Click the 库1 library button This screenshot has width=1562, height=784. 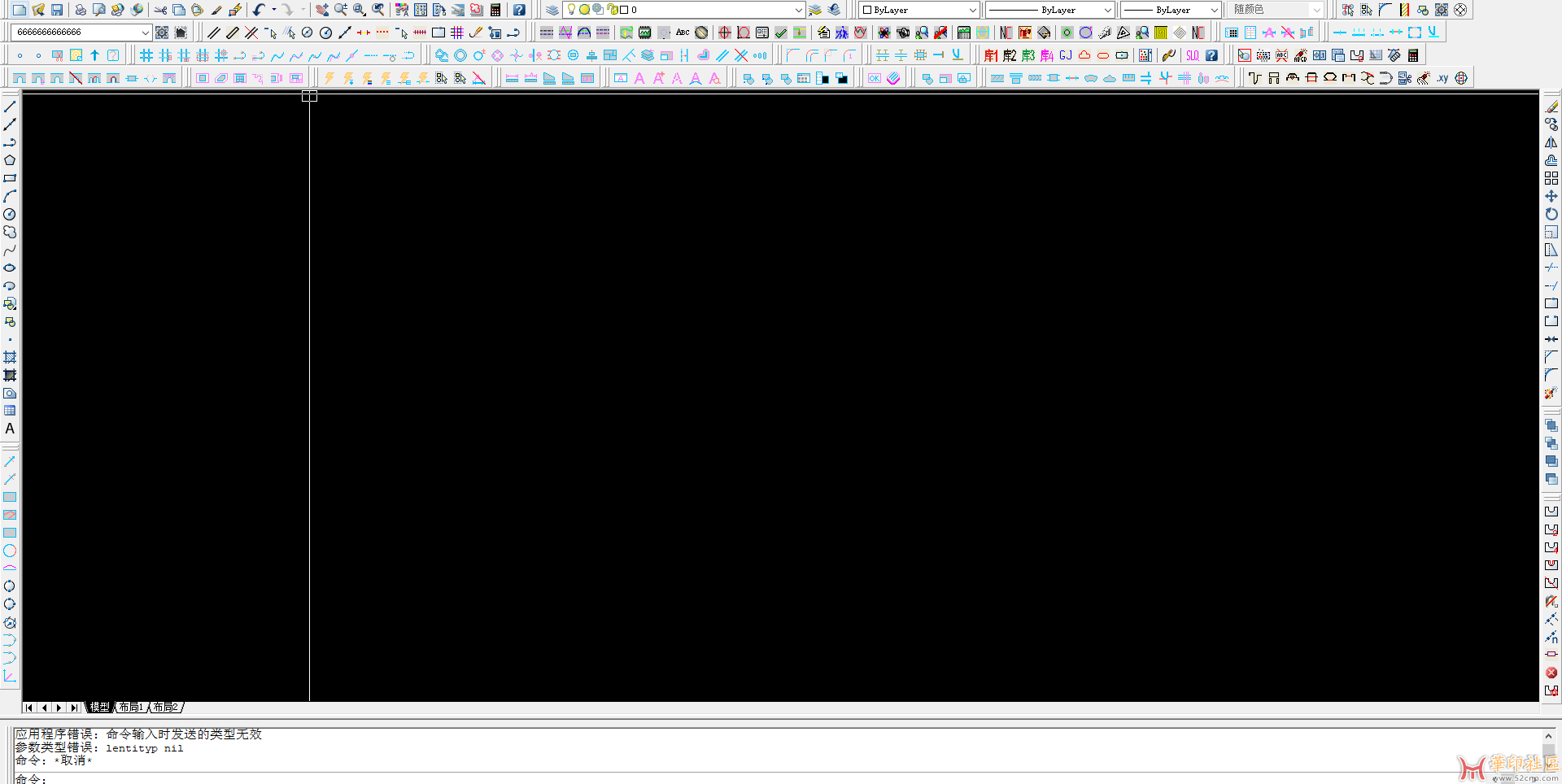(x=991, y=55)
